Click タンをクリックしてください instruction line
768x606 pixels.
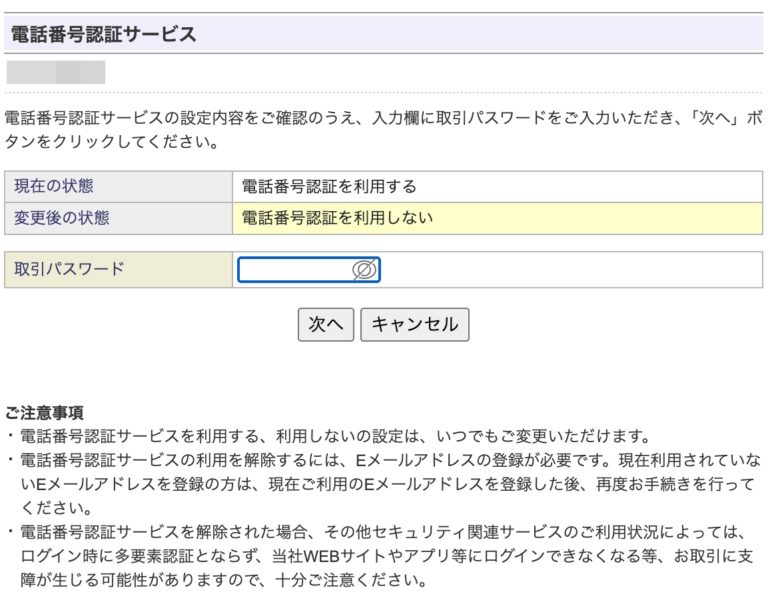point(112,142)
